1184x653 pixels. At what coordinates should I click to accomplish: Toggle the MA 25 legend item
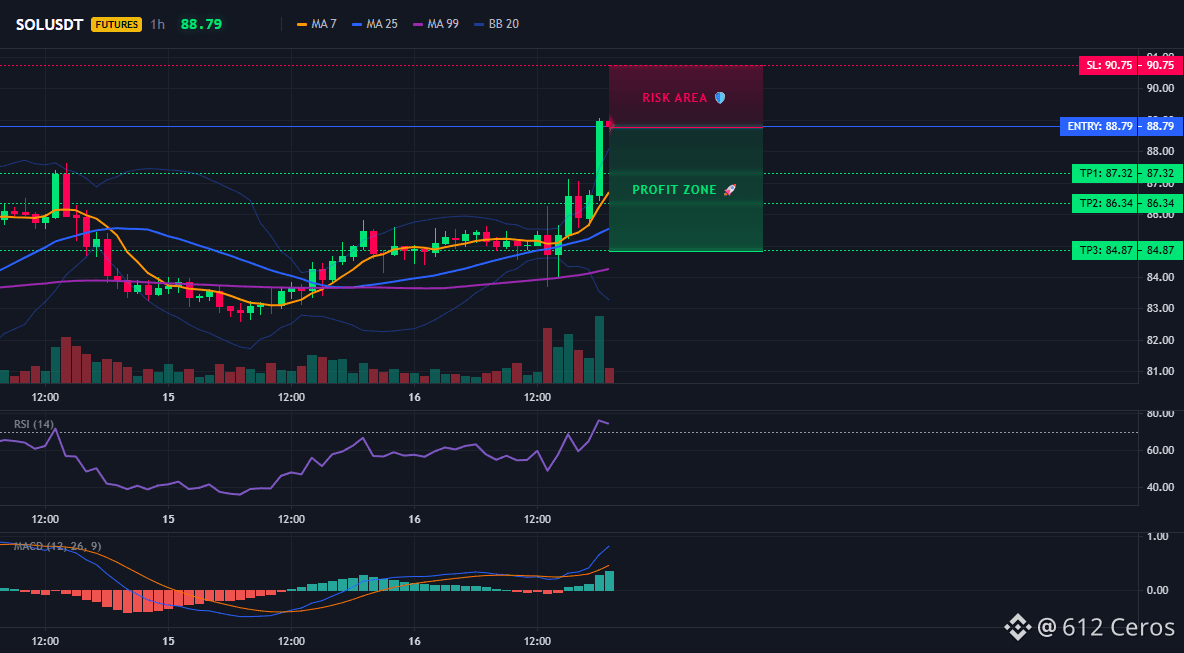(375, 24)
